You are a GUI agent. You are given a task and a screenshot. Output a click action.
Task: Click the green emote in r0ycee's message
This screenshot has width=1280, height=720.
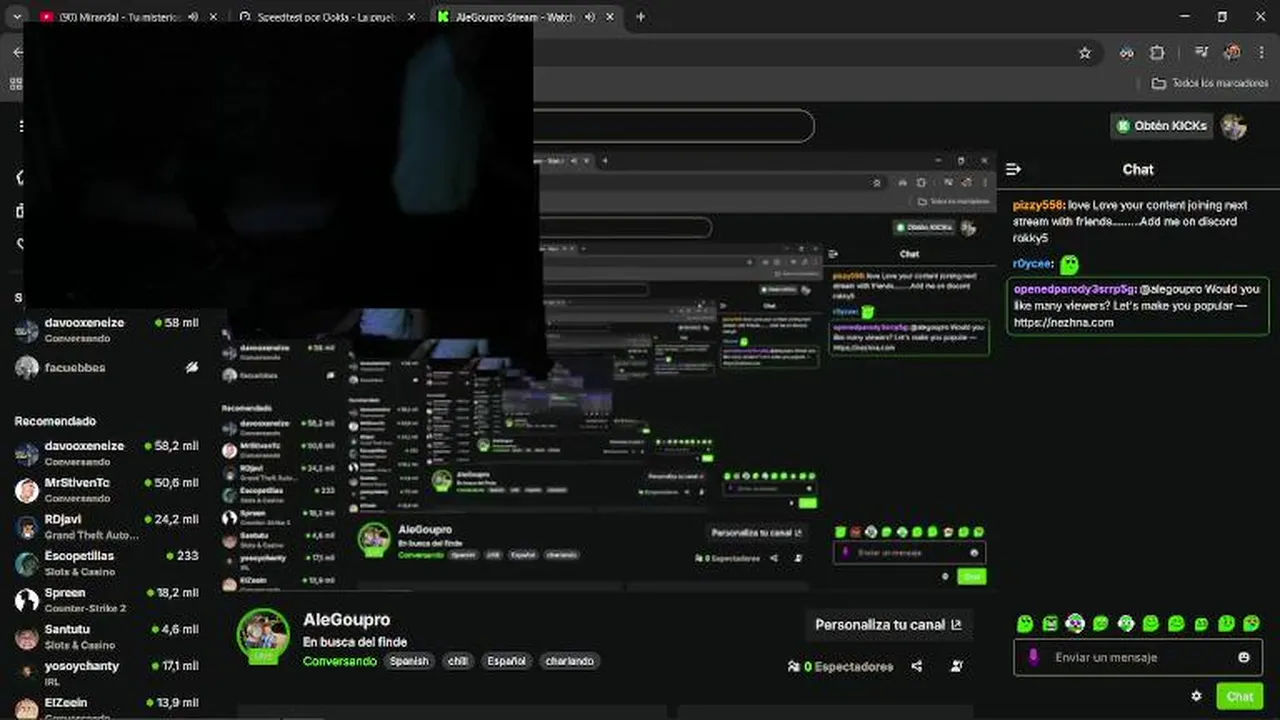point(1069,264)
